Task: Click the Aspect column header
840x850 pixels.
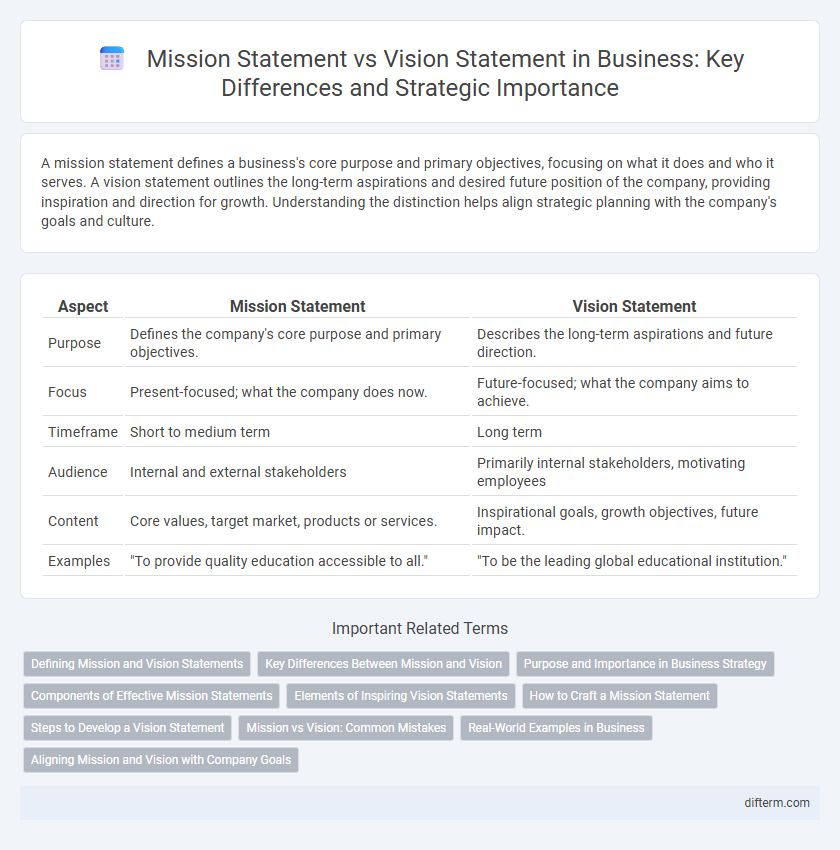Action: click(x=83, y=306)
